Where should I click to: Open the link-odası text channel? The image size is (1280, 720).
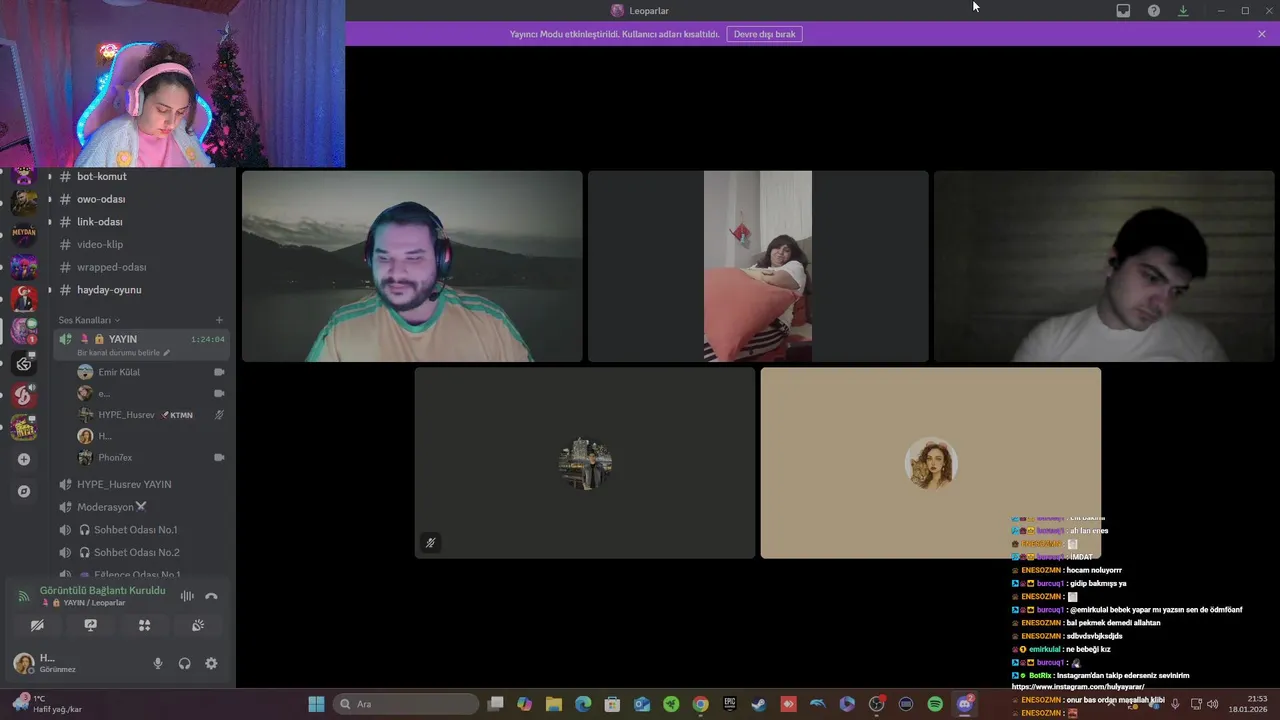141,222
